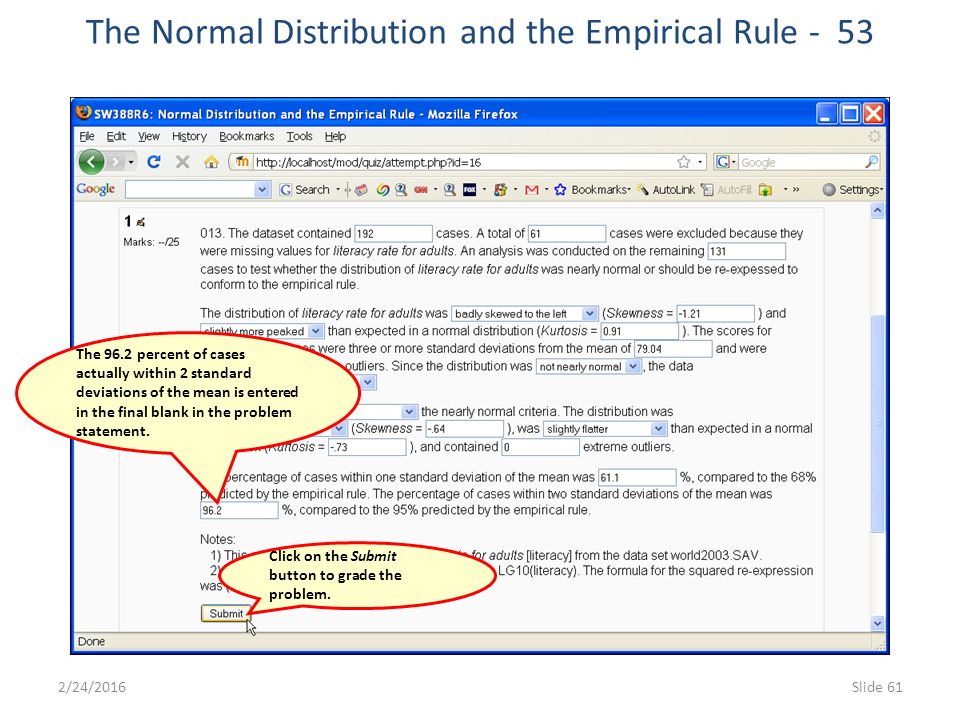Click the Kurtosis field showing -.73

pyautogui.click(x=367, y=447)
